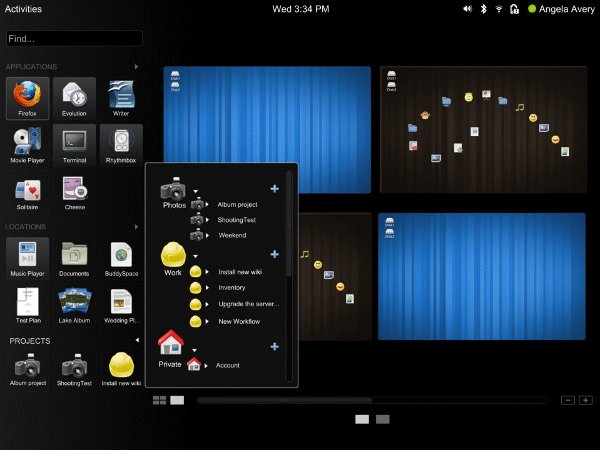Screen dimensions: 600x450
Task: Launch the Cheese webcam app
Action: click(74, 193)
